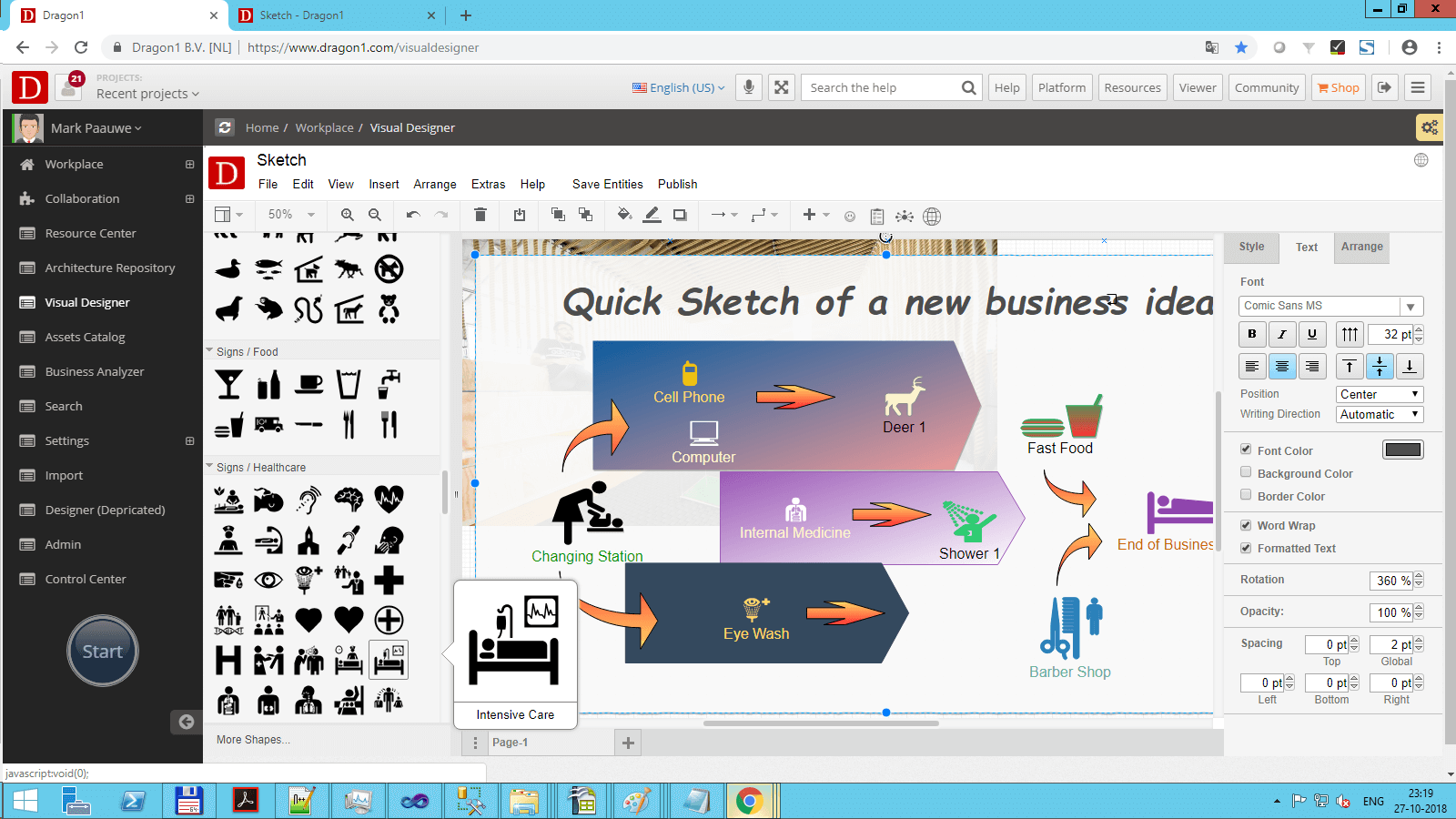
Task: Open the Writing Direction Automatic dropdown
Action: coord(1380,414)
